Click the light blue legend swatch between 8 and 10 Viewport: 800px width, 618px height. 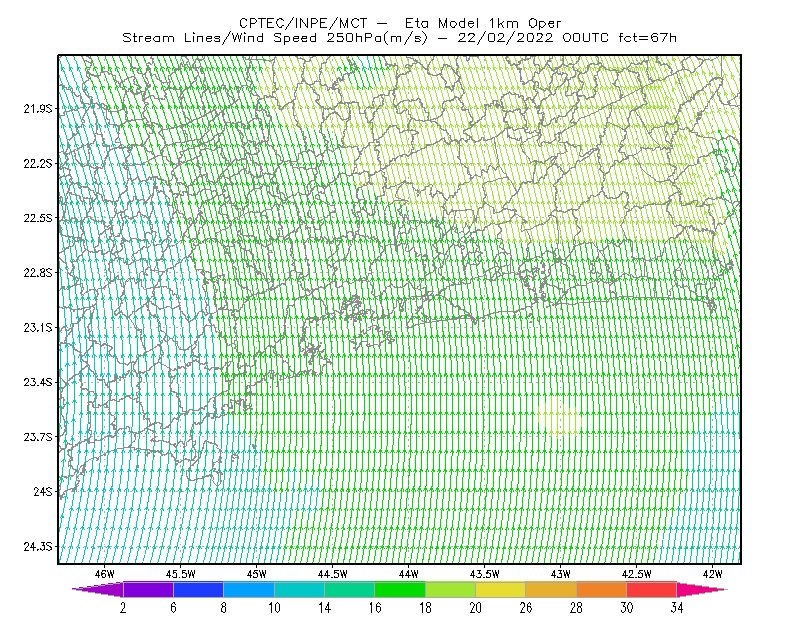click(x=249, y=589)
